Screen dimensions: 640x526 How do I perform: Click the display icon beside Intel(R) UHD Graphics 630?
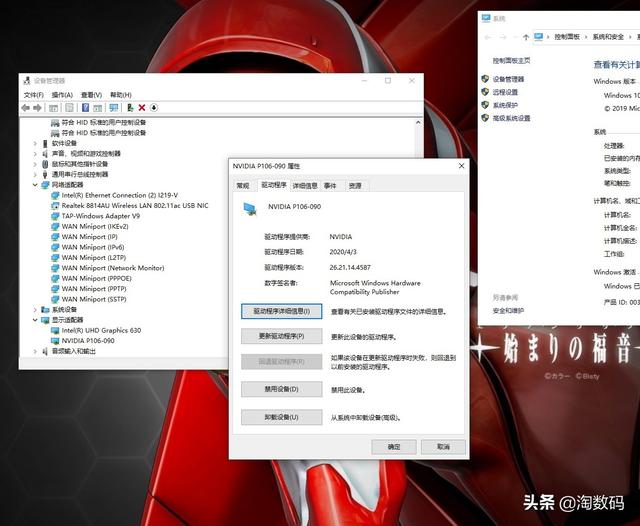coord(55,331)
